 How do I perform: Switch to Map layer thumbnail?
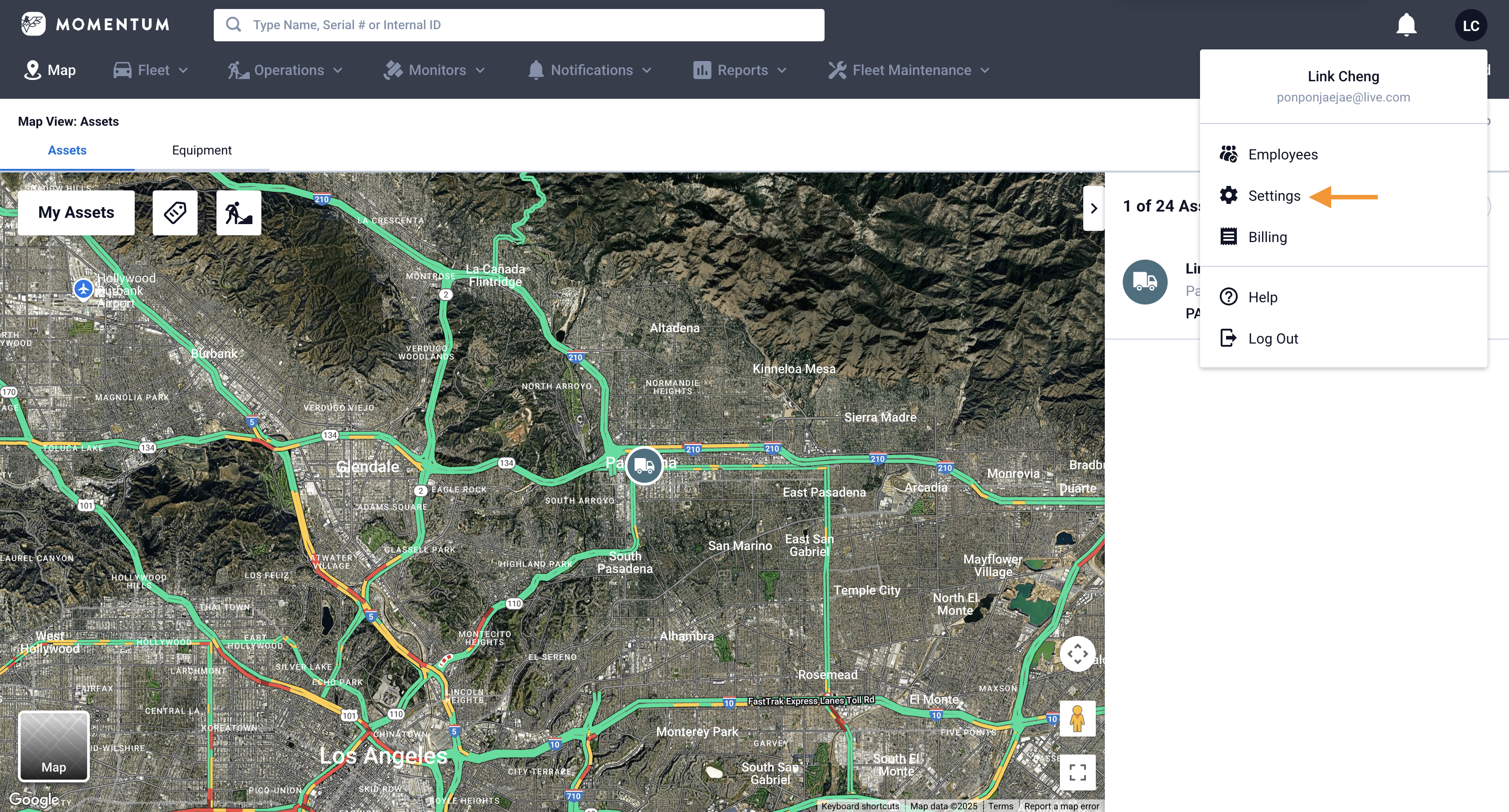pyautogui.click(x=54, y=746)
